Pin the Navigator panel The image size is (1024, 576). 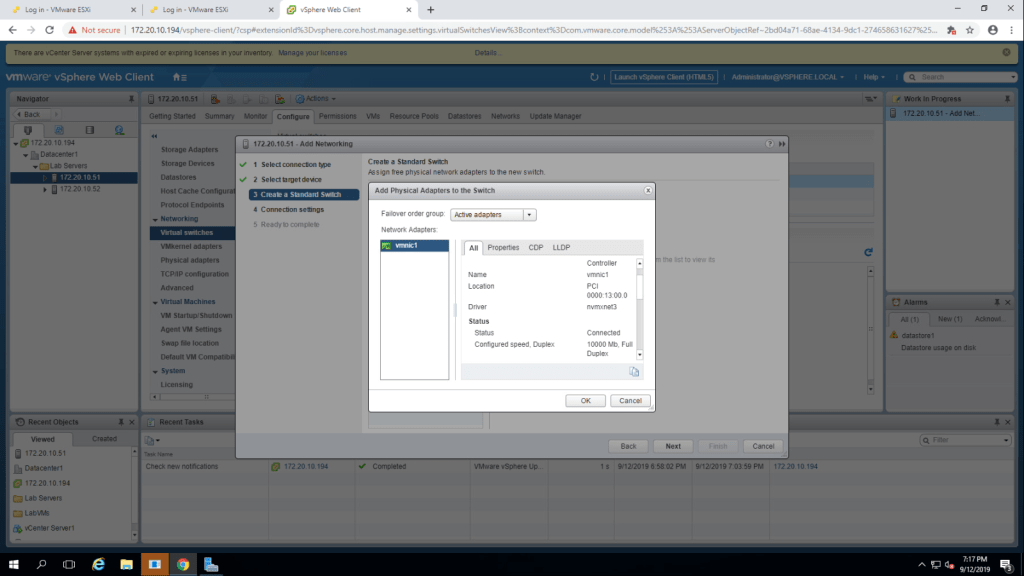point(130,99)
